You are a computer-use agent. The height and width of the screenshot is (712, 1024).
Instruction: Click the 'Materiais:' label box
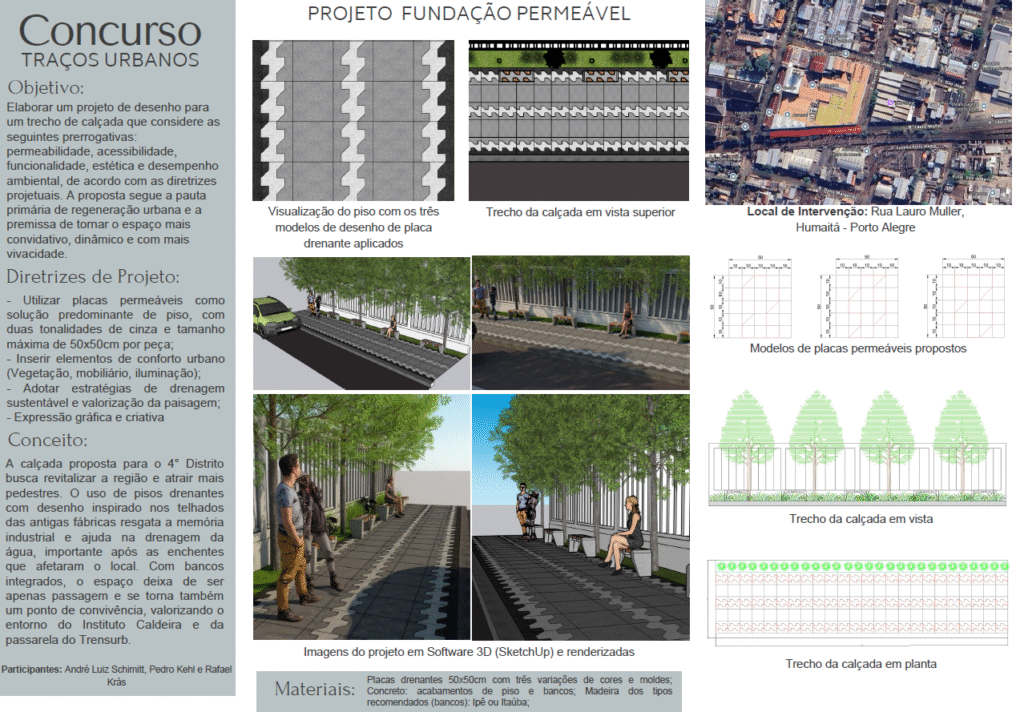315,691
